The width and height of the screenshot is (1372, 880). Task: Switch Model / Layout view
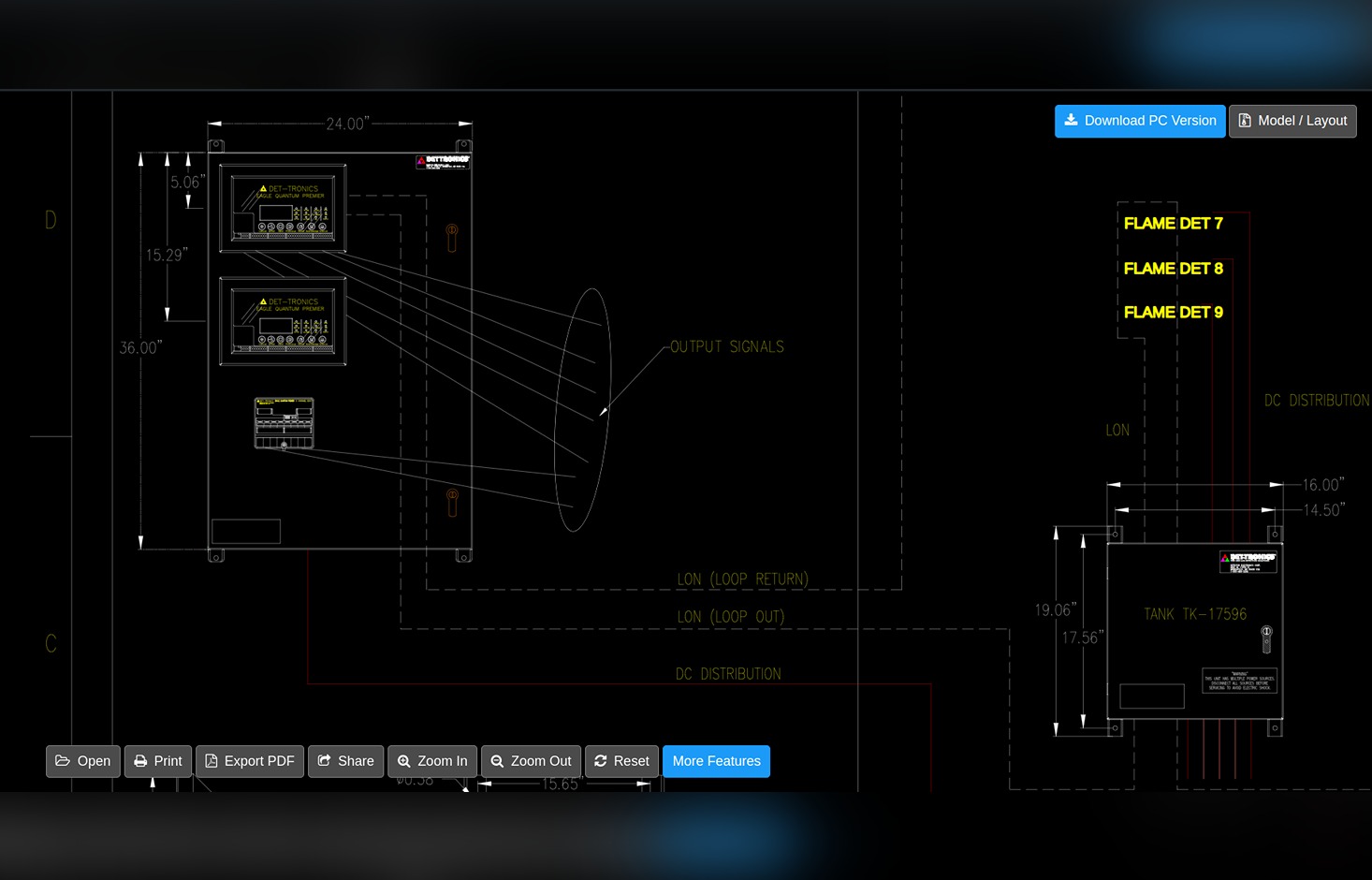coord(1292,121)
